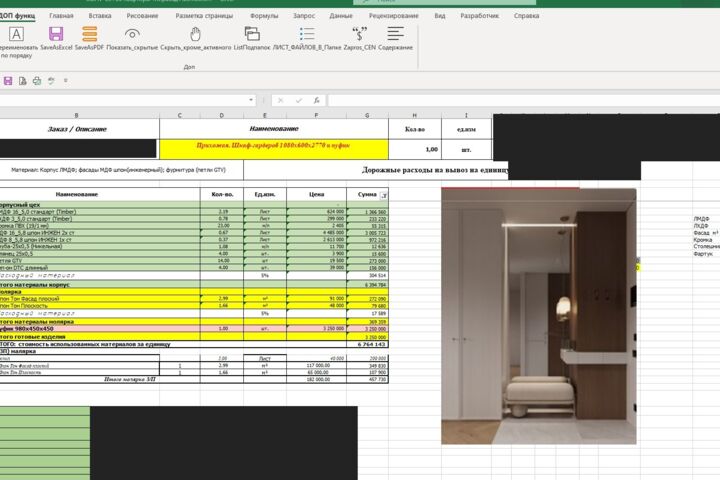Select the sum cell 457 730

click(x=367, y=379)
